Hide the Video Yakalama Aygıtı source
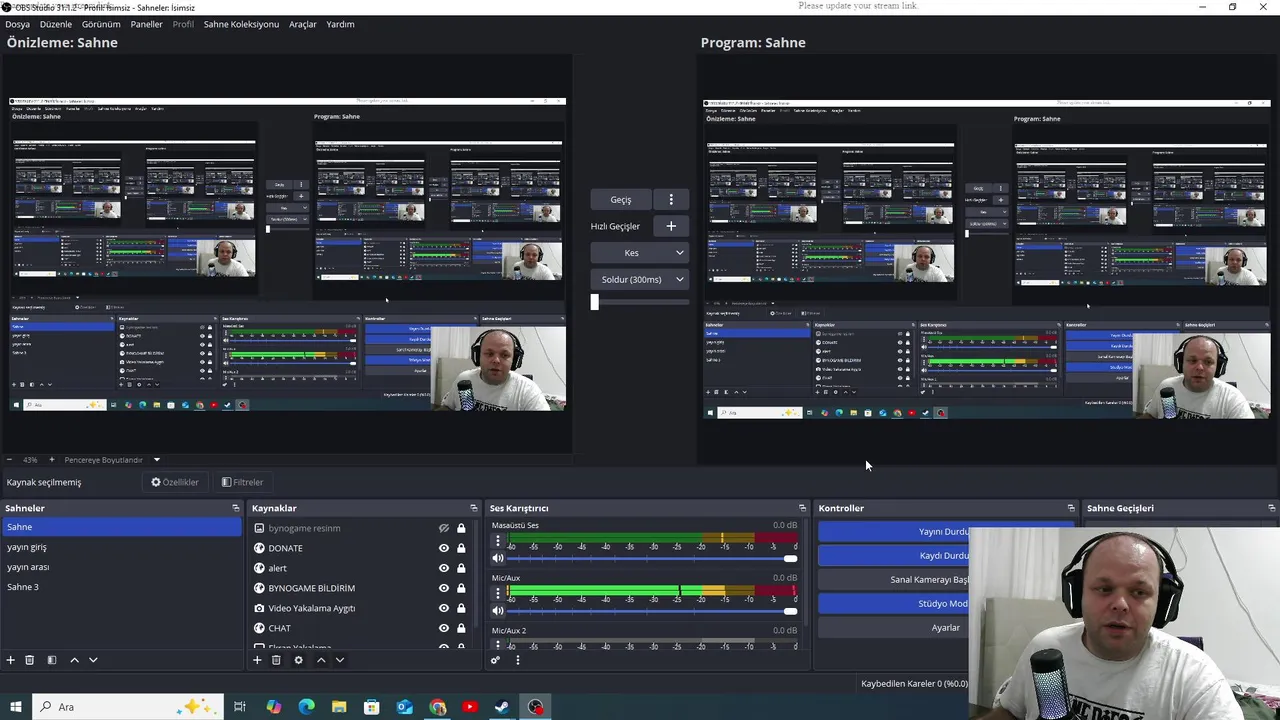 click(444, 608)
